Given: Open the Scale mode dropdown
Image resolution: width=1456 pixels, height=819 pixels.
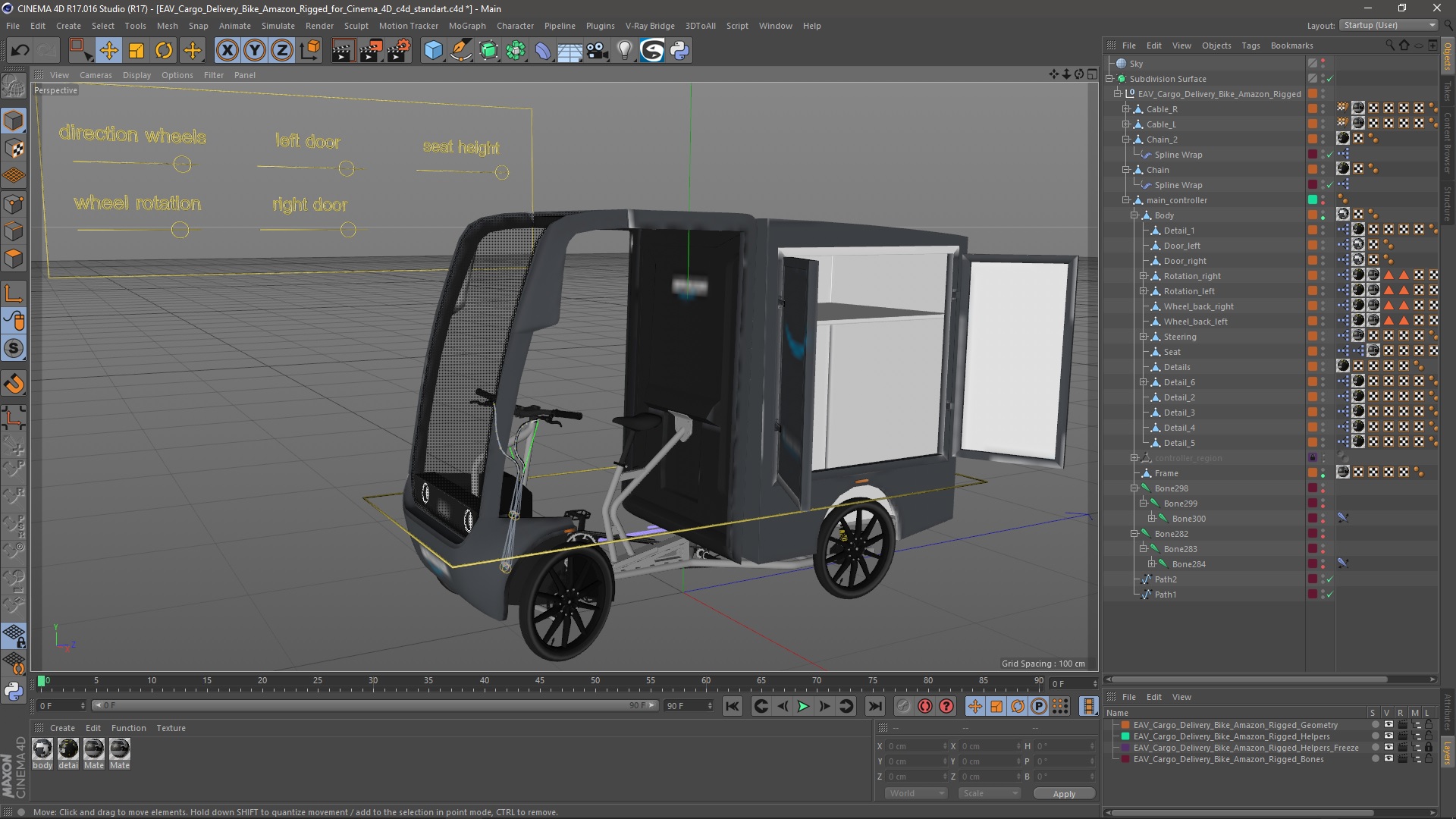Looking at the screenshot, I should (990, 793).
